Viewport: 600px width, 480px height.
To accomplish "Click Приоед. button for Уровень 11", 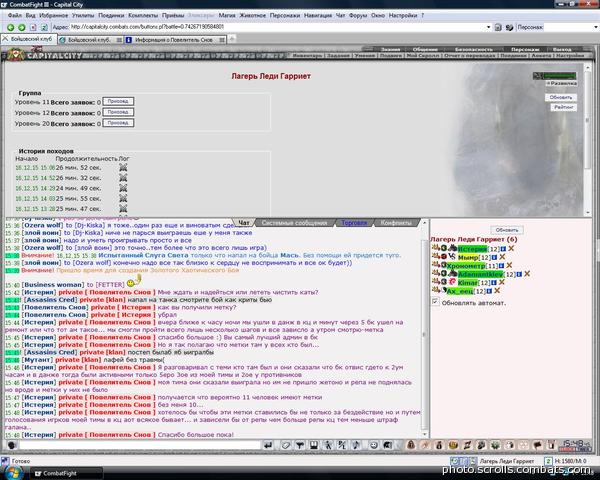I will pos(118,101).
